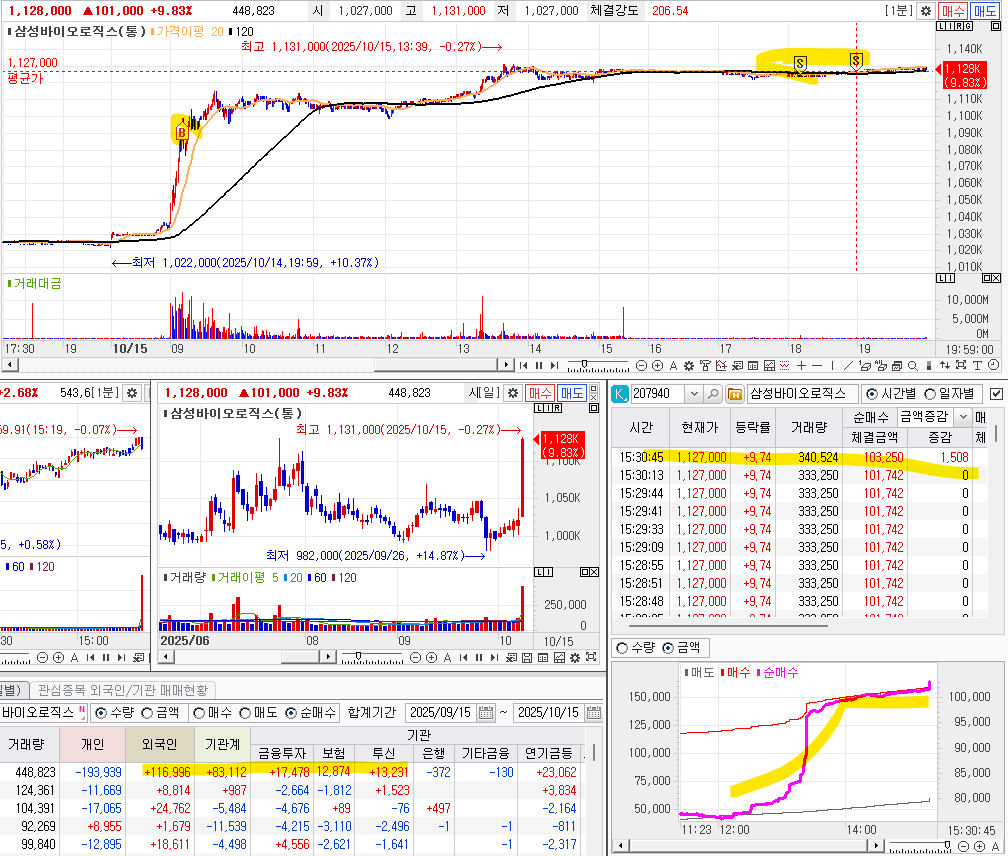This screenshot has width=1008, height=856.
Task: Open the 금액증감 dropdown arrow
Action: 962,417
